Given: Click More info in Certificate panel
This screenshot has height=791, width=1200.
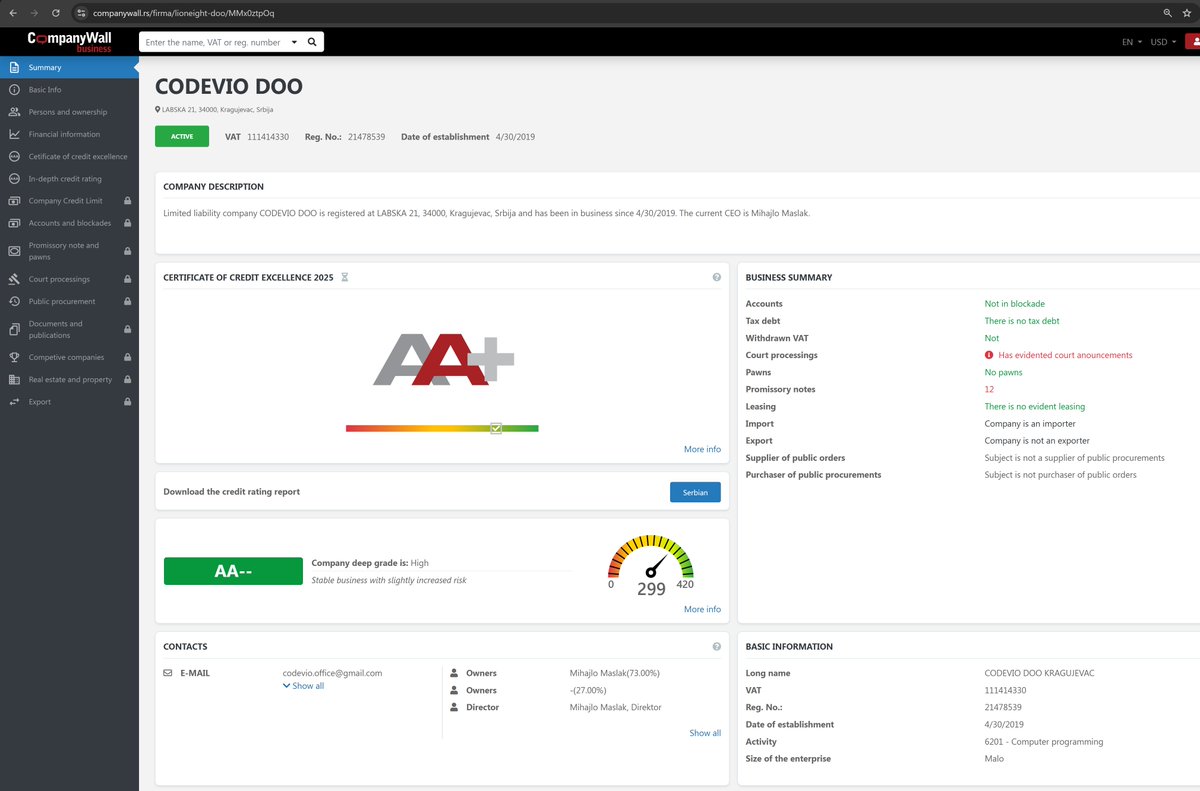Looking at the screenshot, I should (x=702, y=449).
